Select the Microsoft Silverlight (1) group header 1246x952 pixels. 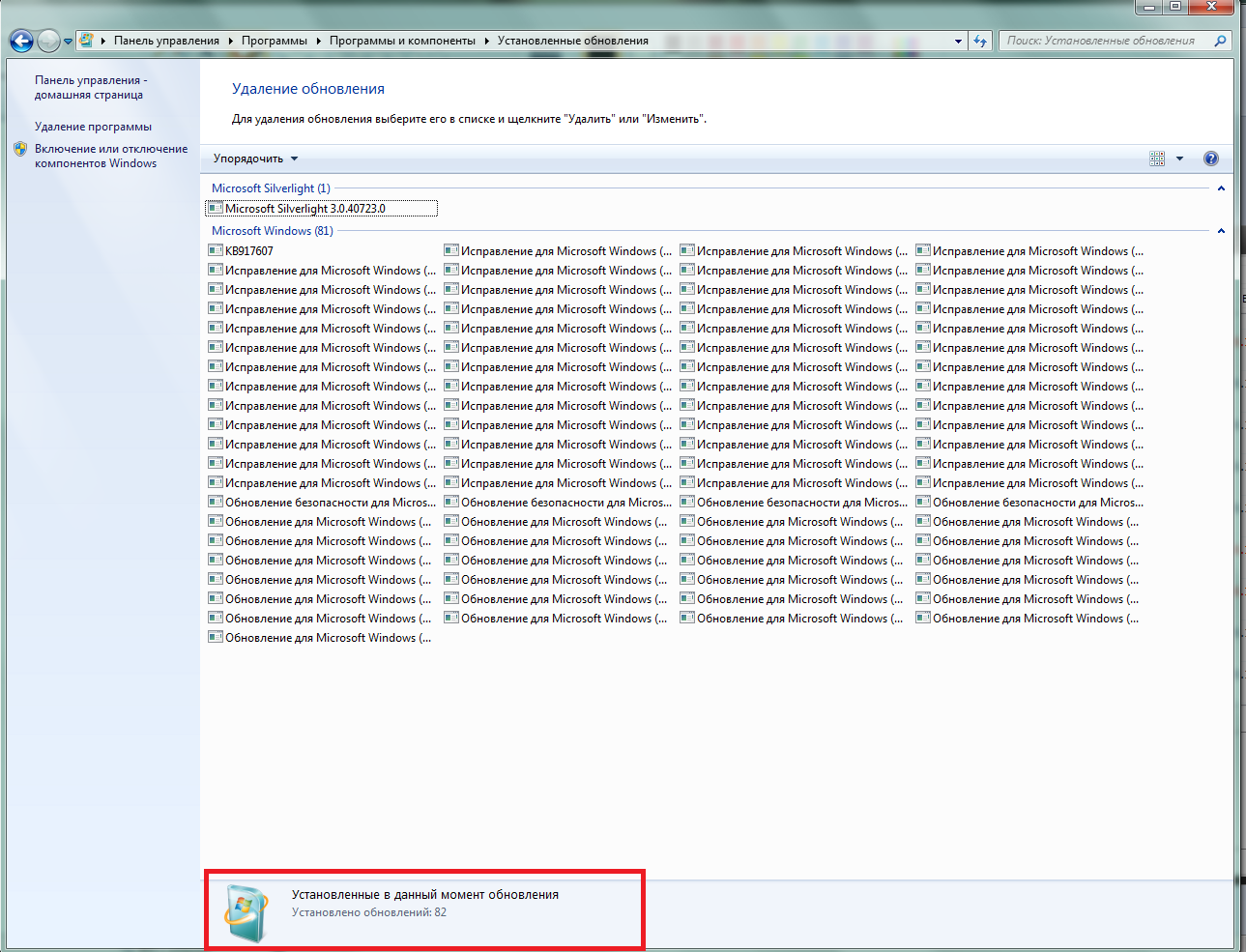tap(271, 188)
